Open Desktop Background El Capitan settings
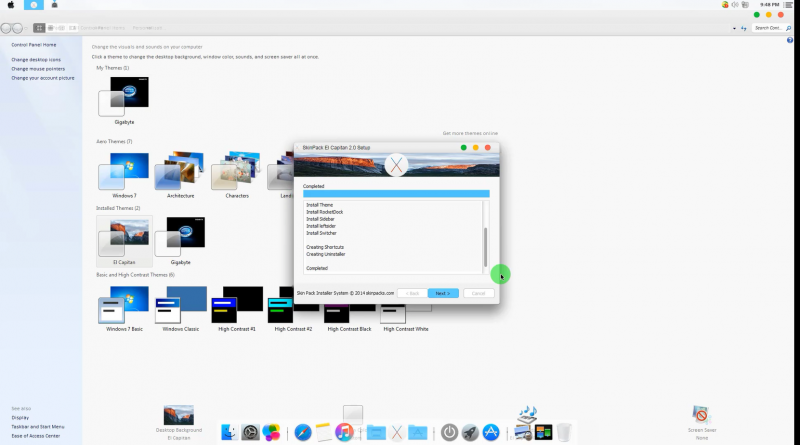800x445 pixels. pos(179,423)
